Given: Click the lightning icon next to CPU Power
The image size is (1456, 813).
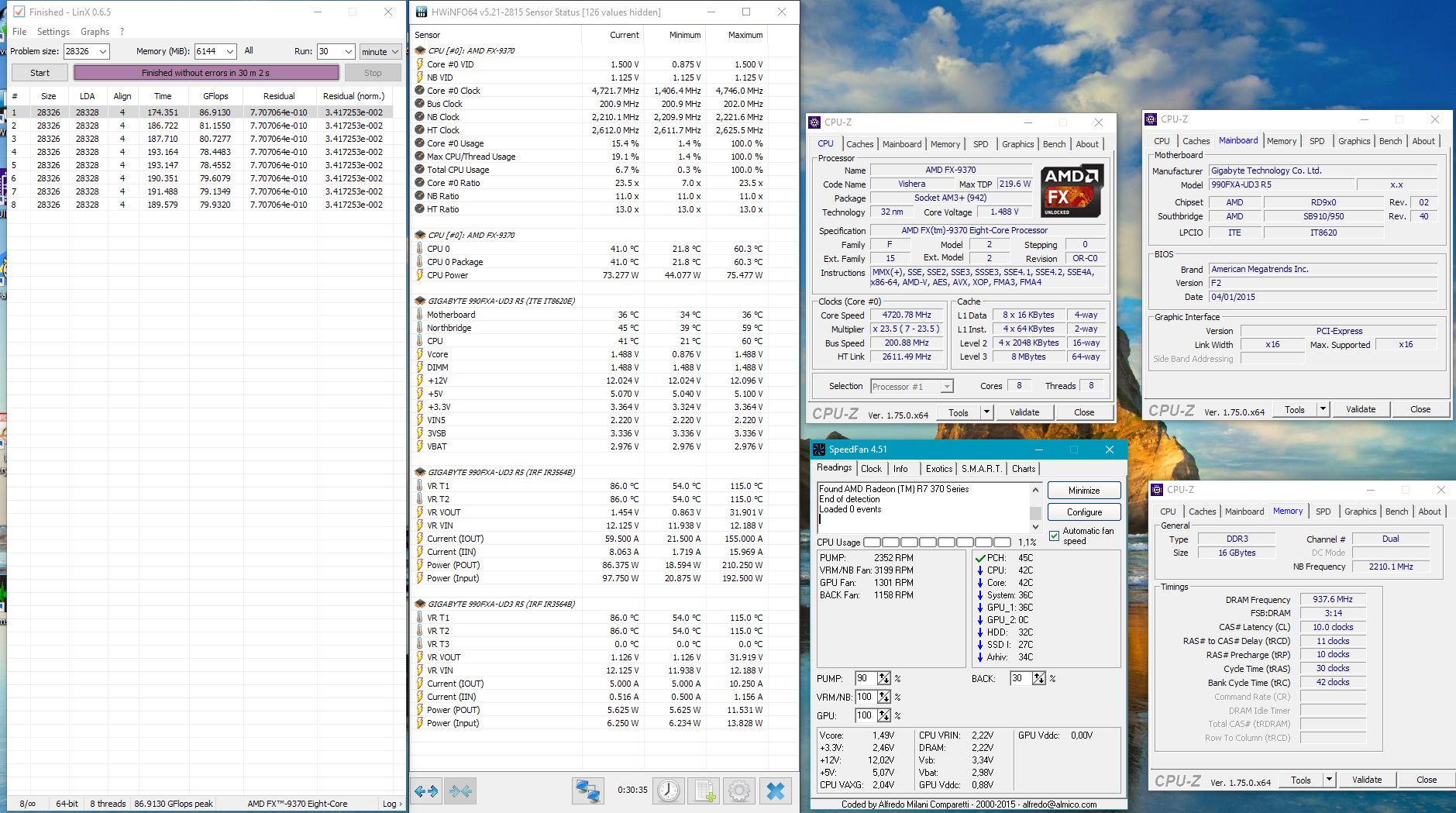Looking at the screenshot, I should (420, 275).
